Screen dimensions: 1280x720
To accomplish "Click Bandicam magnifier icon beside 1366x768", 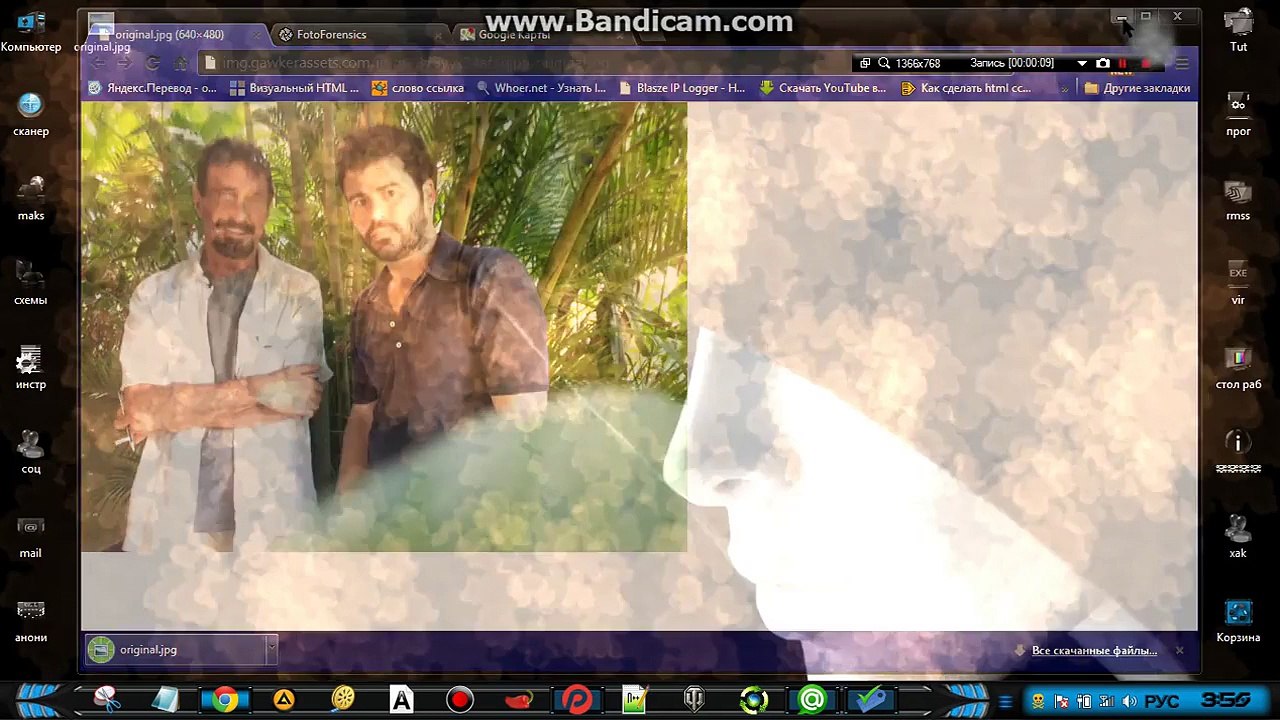I will point(884,63).
